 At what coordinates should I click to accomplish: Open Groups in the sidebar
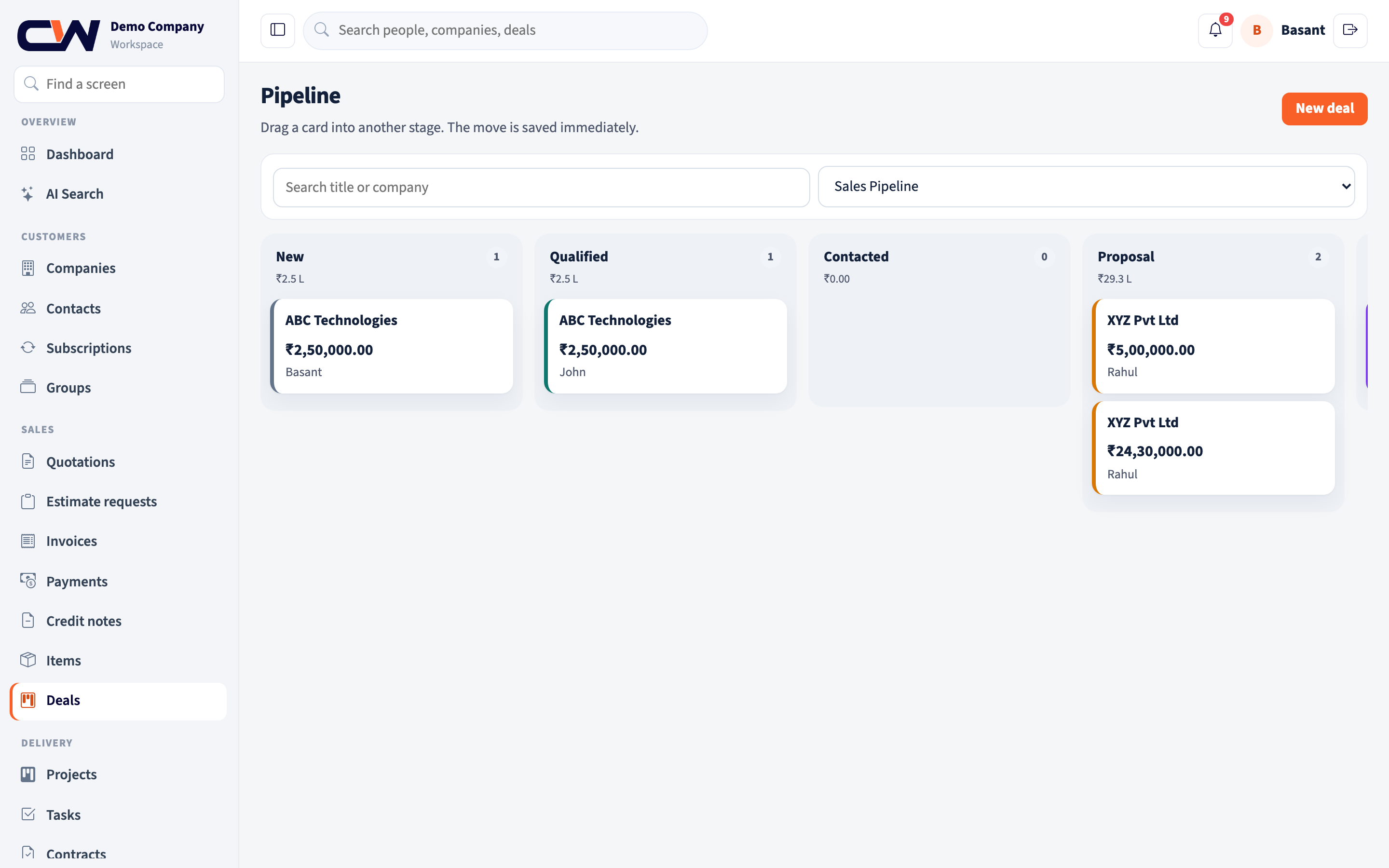(118, 388)
